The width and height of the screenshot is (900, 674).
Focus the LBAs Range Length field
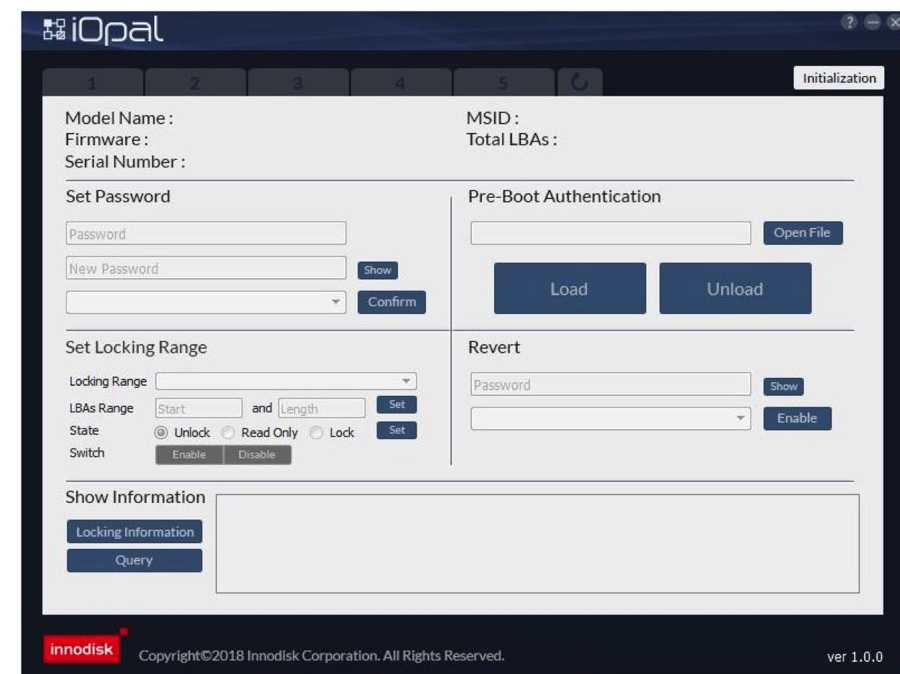(321, 408)
